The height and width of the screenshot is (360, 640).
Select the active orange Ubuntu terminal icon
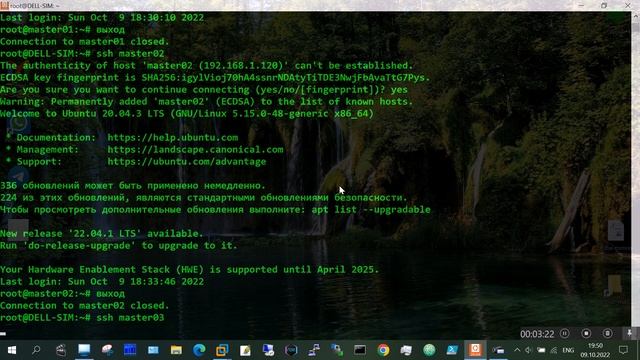point(475,350)
